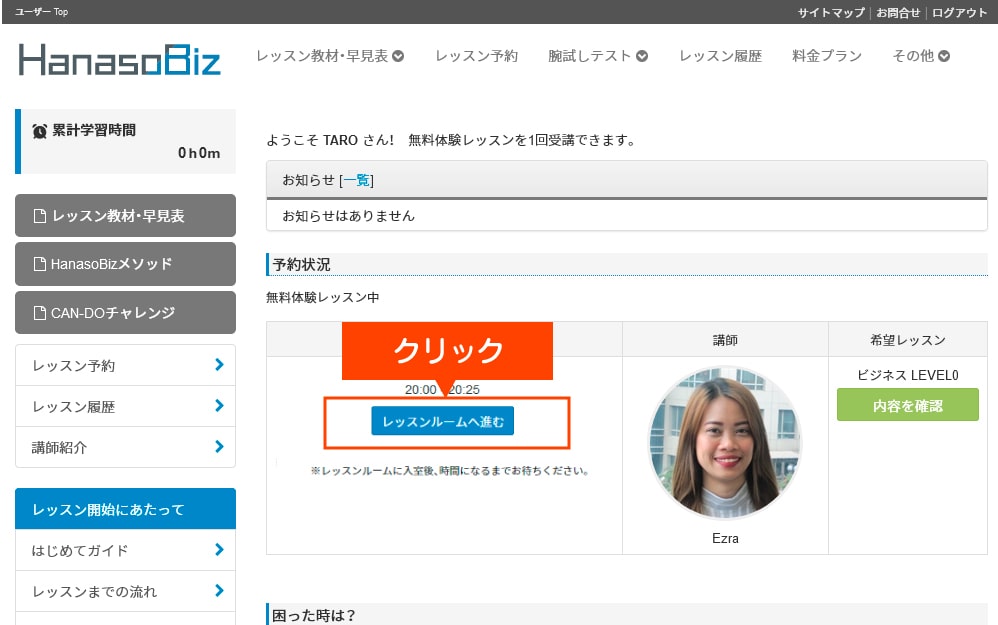Click the document icon on レッスン教材・早見表 button
The image size is (998, 625).
tap(39, 216)
